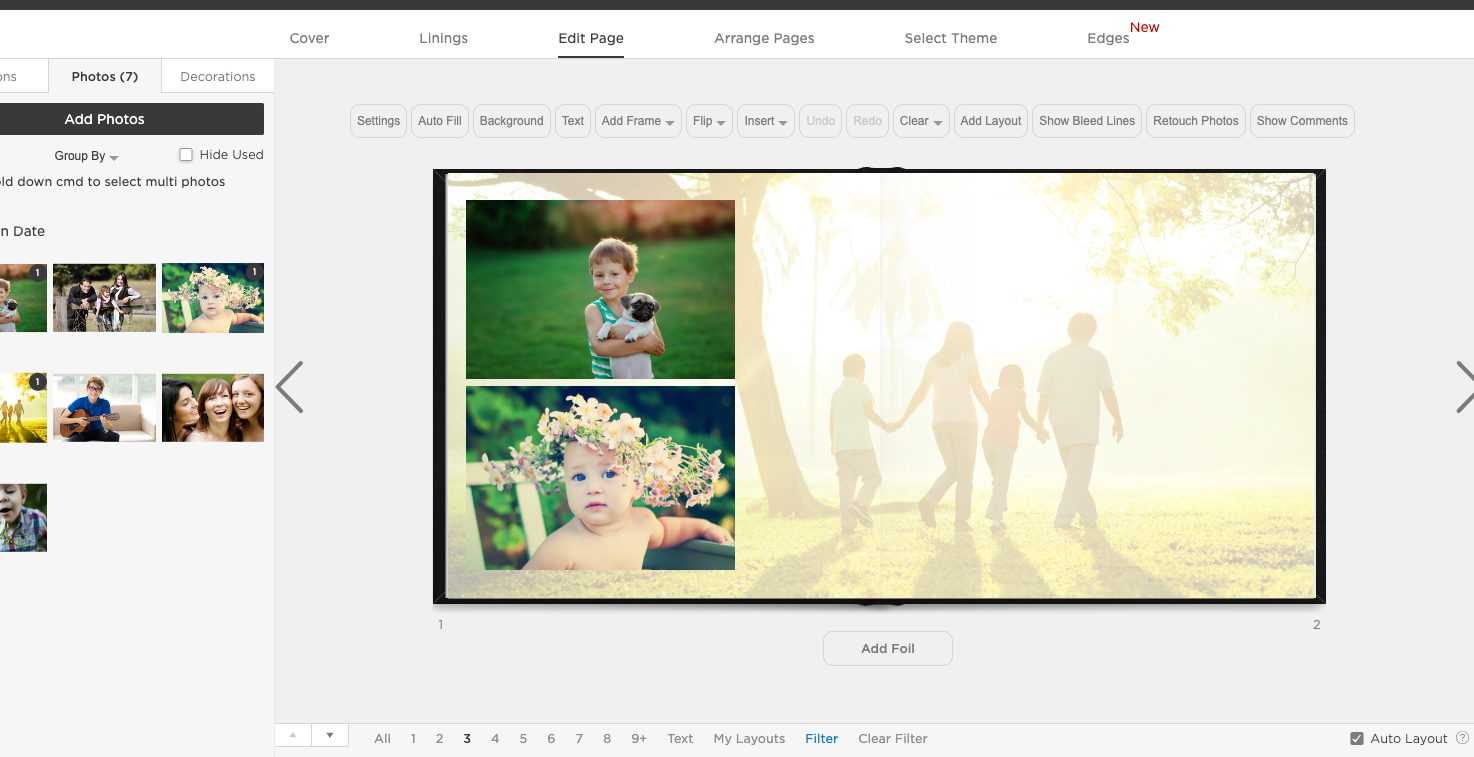Viewport: 1474px width, 757px height.
Task: Open the Decorations panel tab
Action: click(x=218, y=76)
